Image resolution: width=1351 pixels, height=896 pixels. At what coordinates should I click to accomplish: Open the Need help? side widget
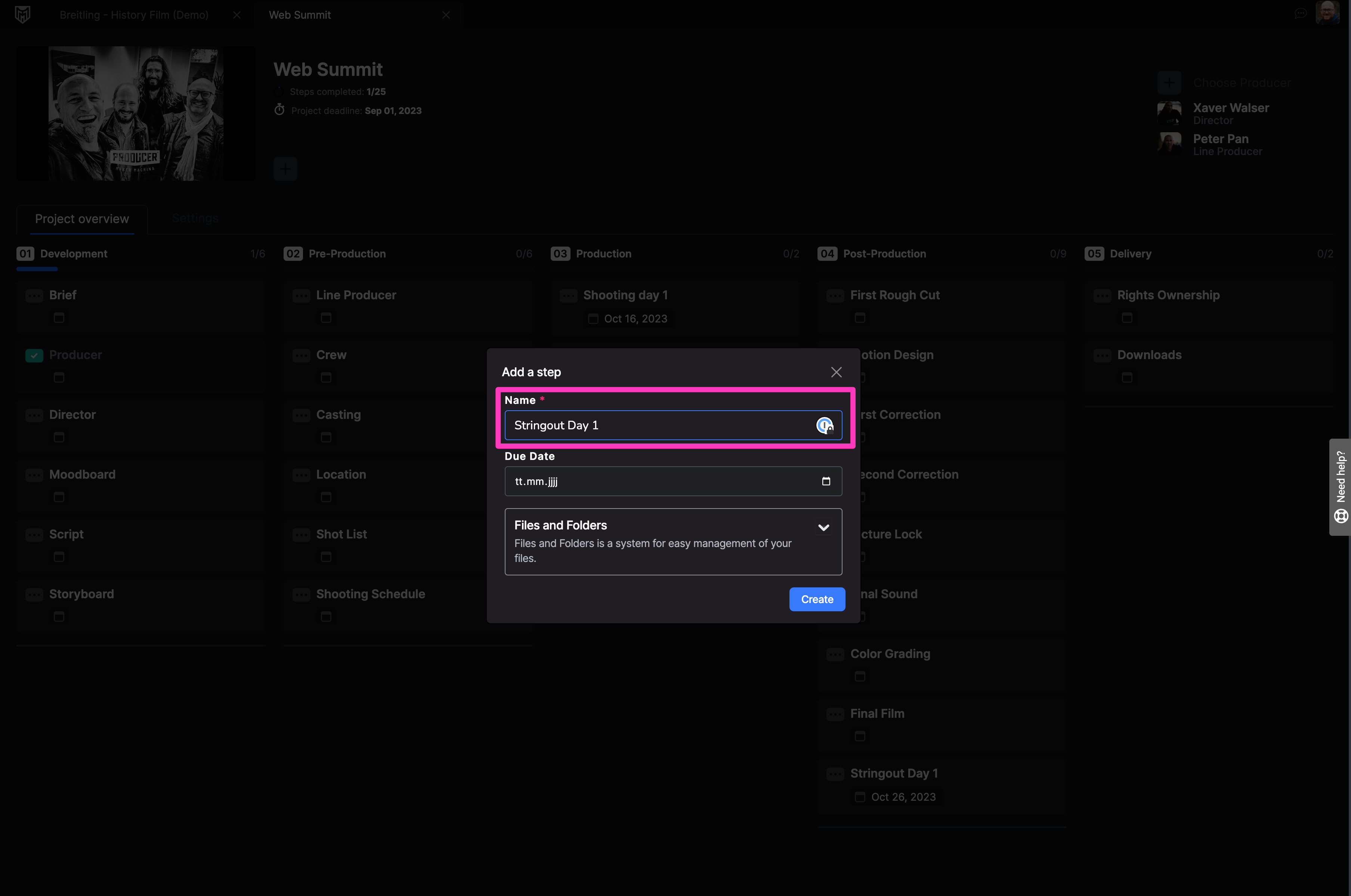click(x=1339, y=487)
